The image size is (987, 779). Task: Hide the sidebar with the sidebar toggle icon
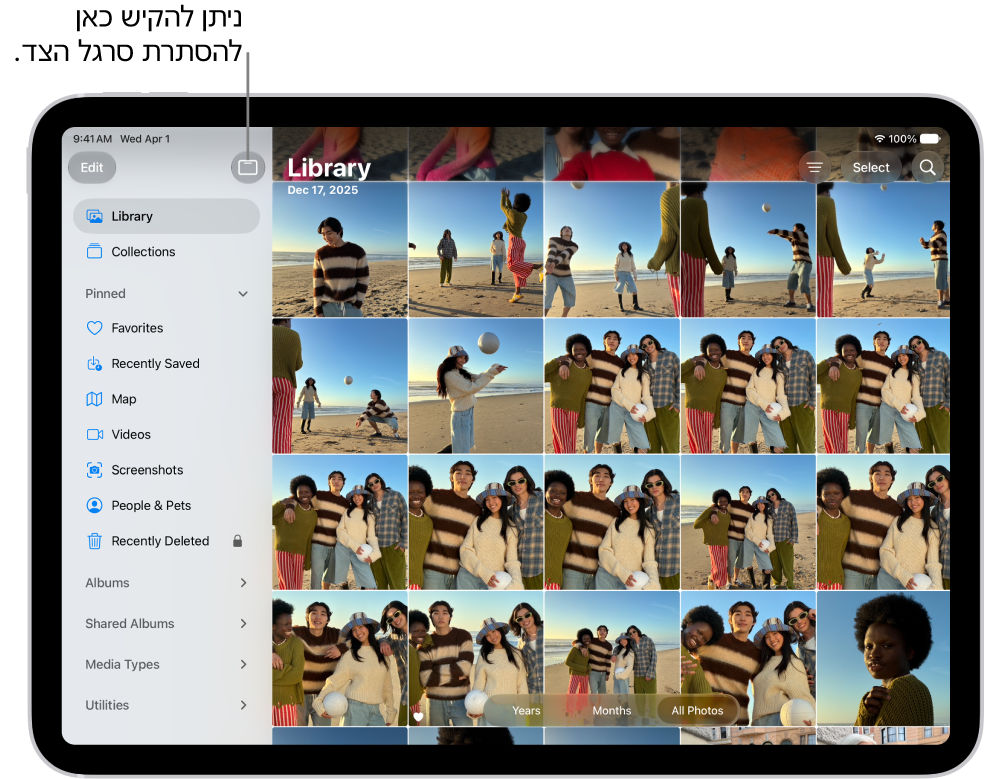[x=247, y=167]
